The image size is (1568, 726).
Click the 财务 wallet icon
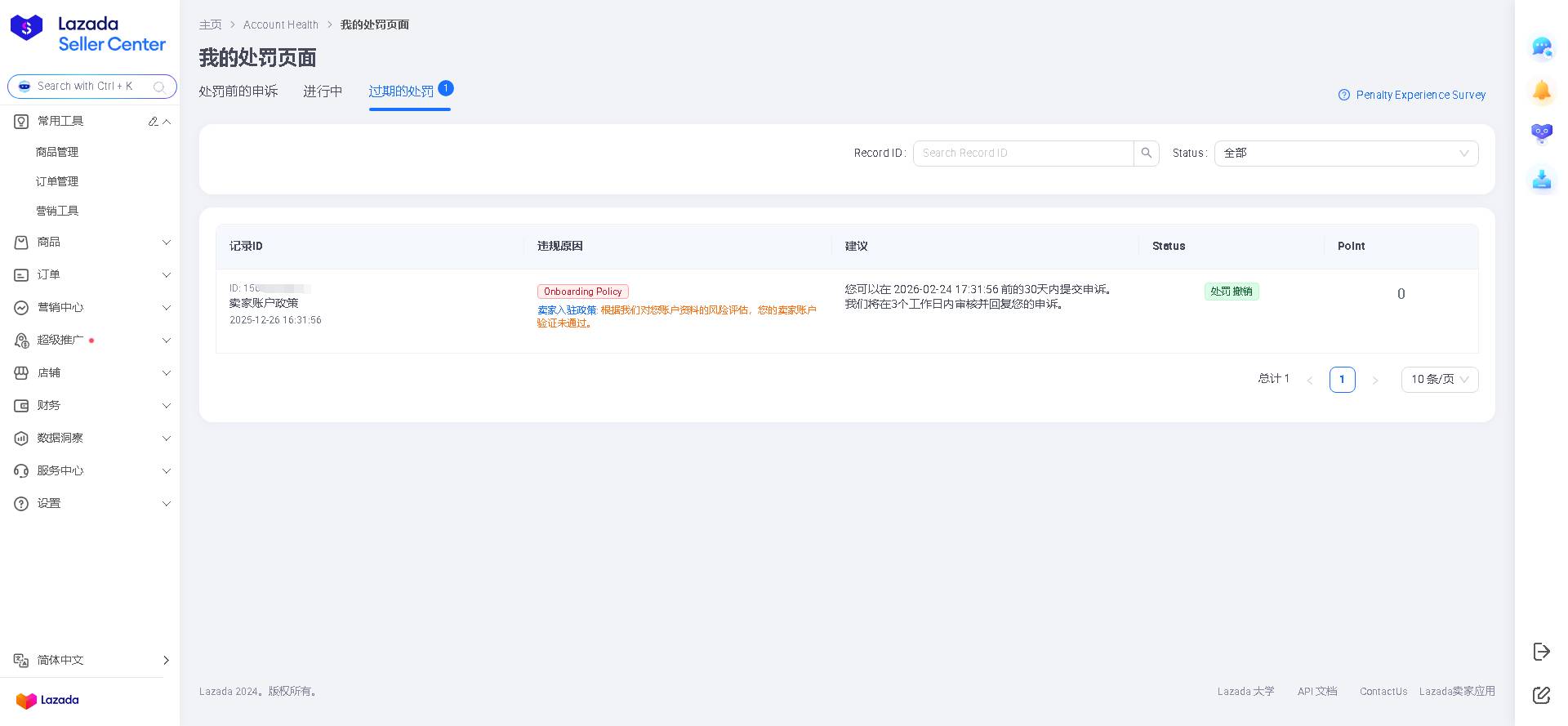[21, 405]
